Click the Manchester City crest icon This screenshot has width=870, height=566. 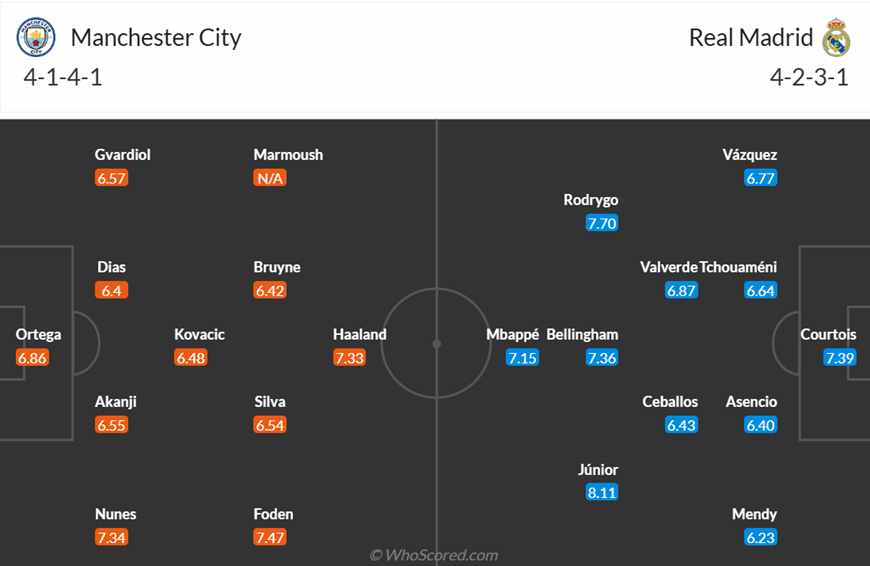coord(36,37)
